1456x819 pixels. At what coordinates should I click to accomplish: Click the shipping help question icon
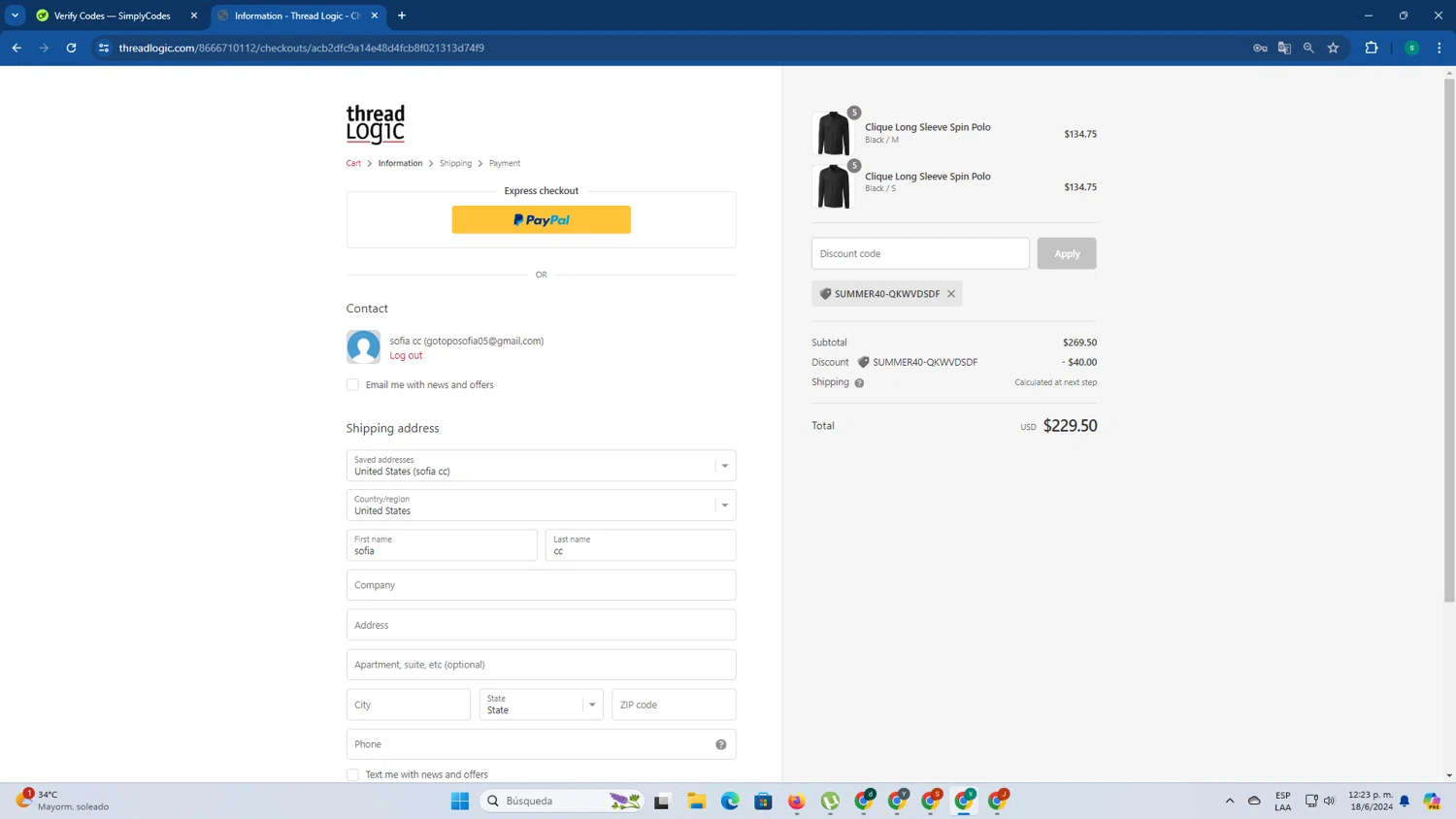[859, 382]
